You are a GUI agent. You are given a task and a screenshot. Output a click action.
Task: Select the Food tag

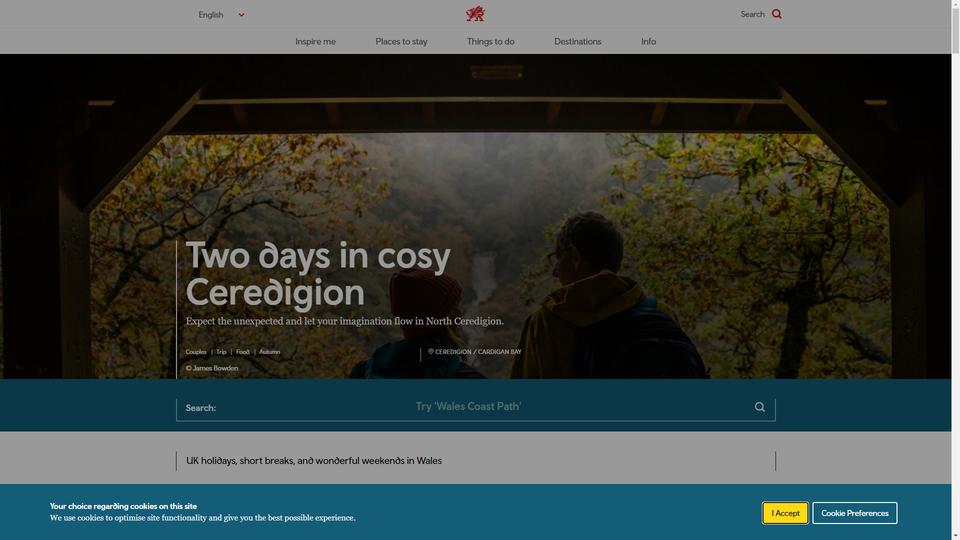242,352
